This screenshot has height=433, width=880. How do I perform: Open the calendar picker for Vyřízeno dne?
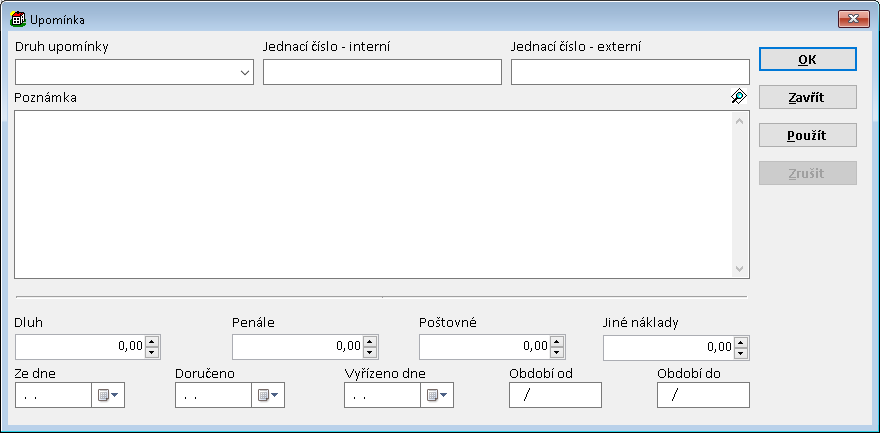click(x=435, y=396)
